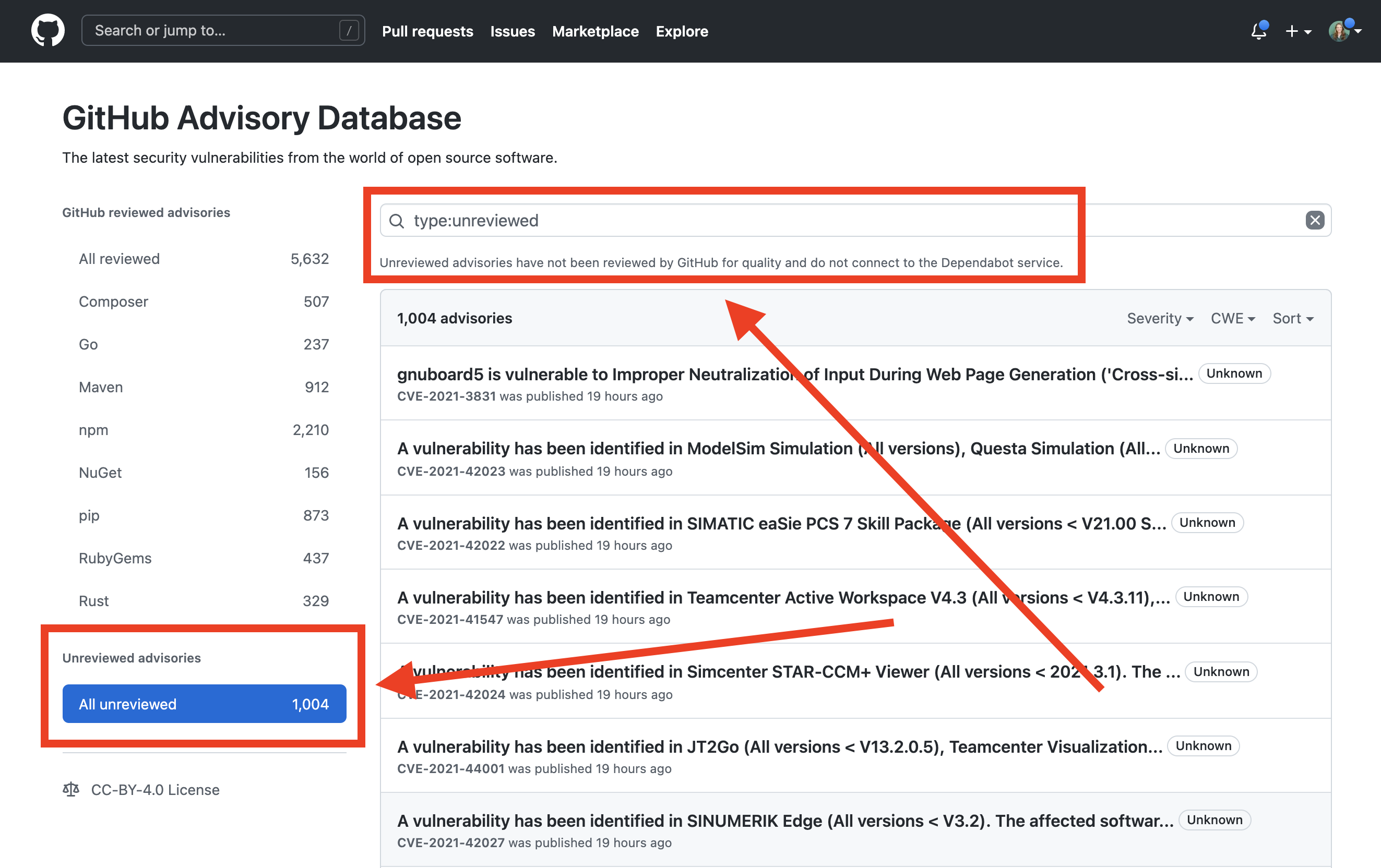Viewport: 1381px width, 868px height.
Task: Navigate to Explore
Action: [682, 31]
